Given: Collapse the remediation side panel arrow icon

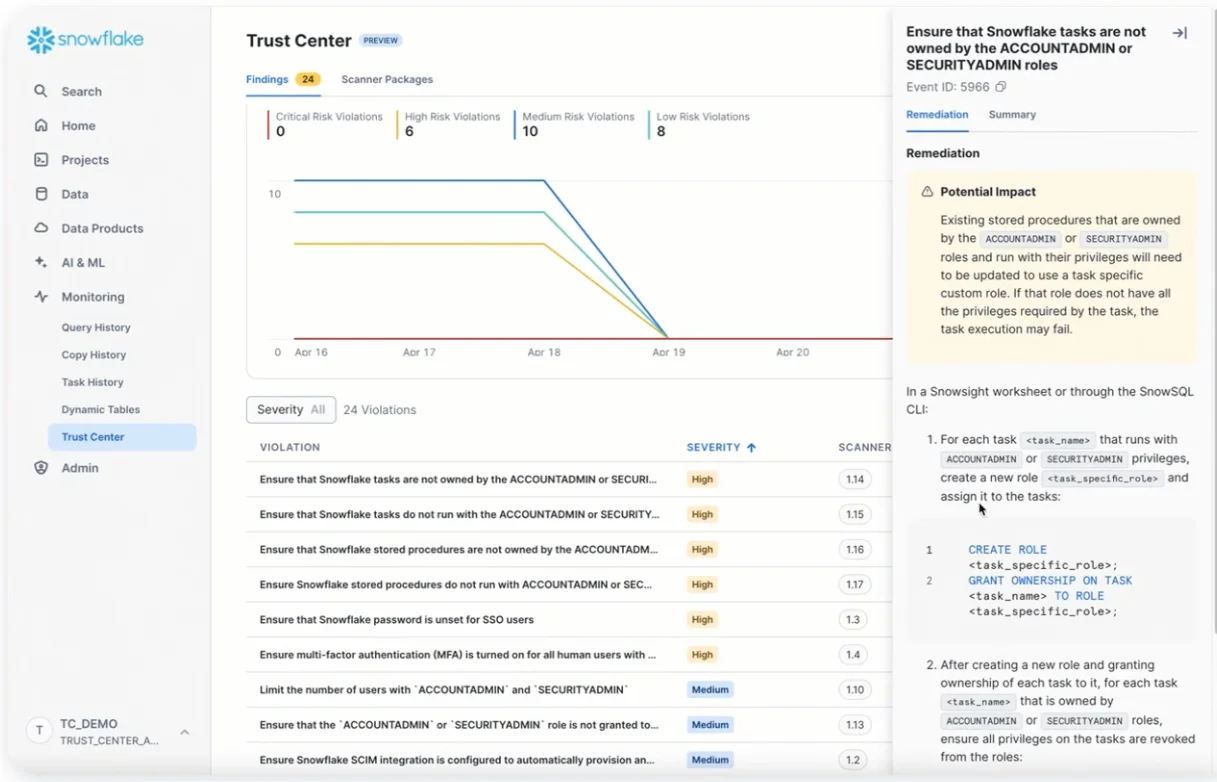Looking at the screenshot, I should 1180,33.
